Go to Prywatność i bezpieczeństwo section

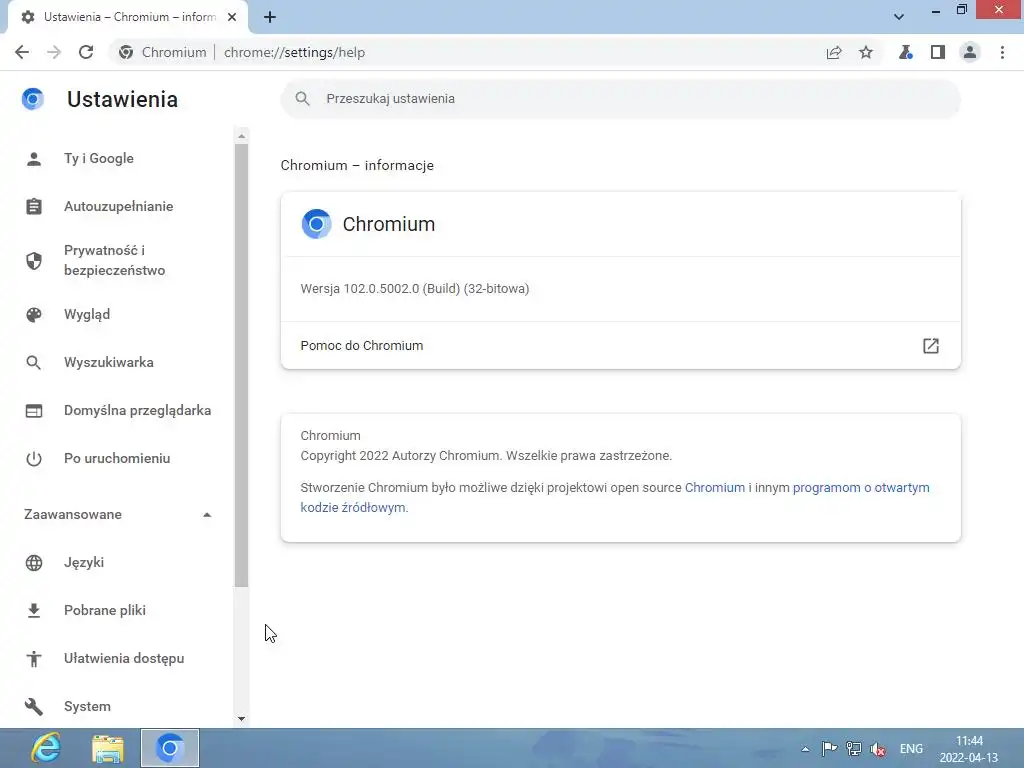click(114, 260)
